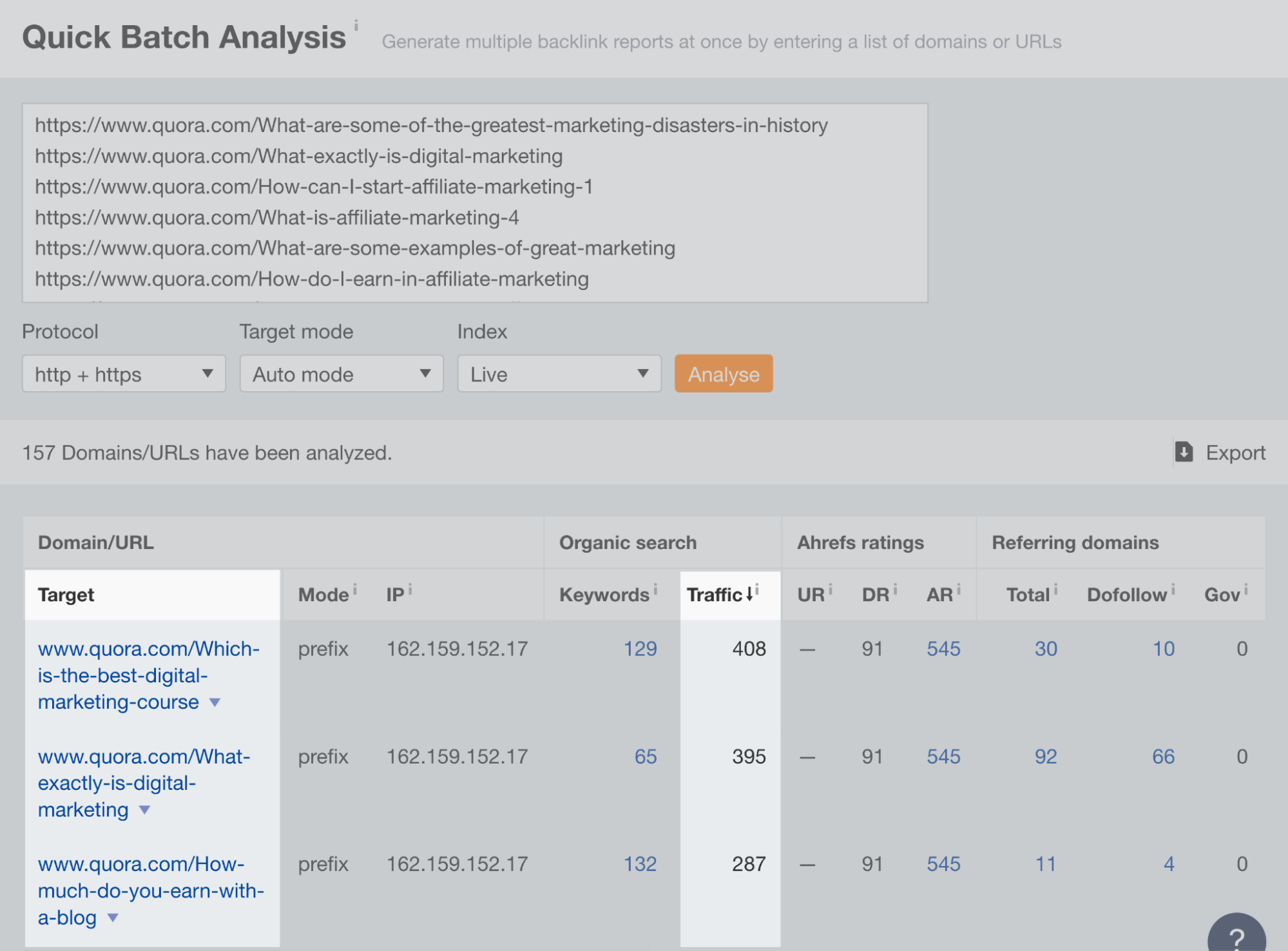
Task: Click the info icon on the Dofollow column
Action: (1174, 588)
